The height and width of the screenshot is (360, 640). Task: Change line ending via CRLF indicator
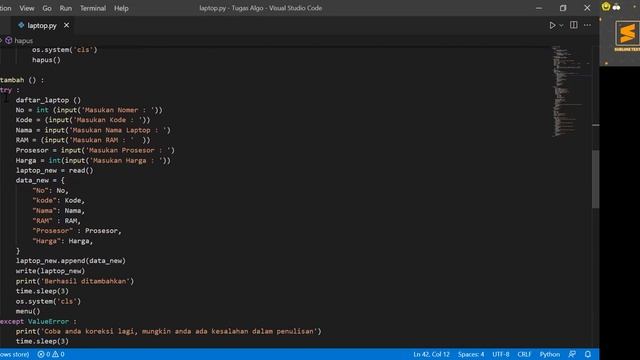coord(524,354)
